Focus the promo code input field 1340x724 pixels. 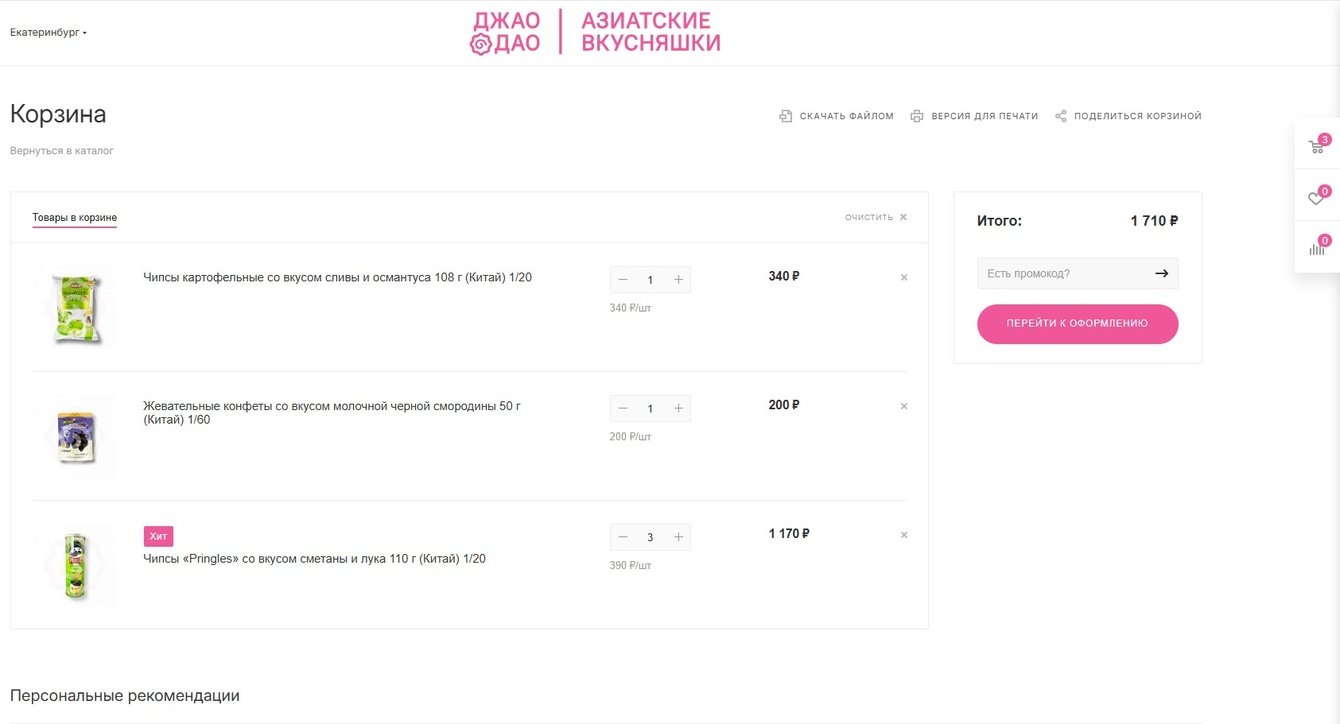pos(1062,273)
